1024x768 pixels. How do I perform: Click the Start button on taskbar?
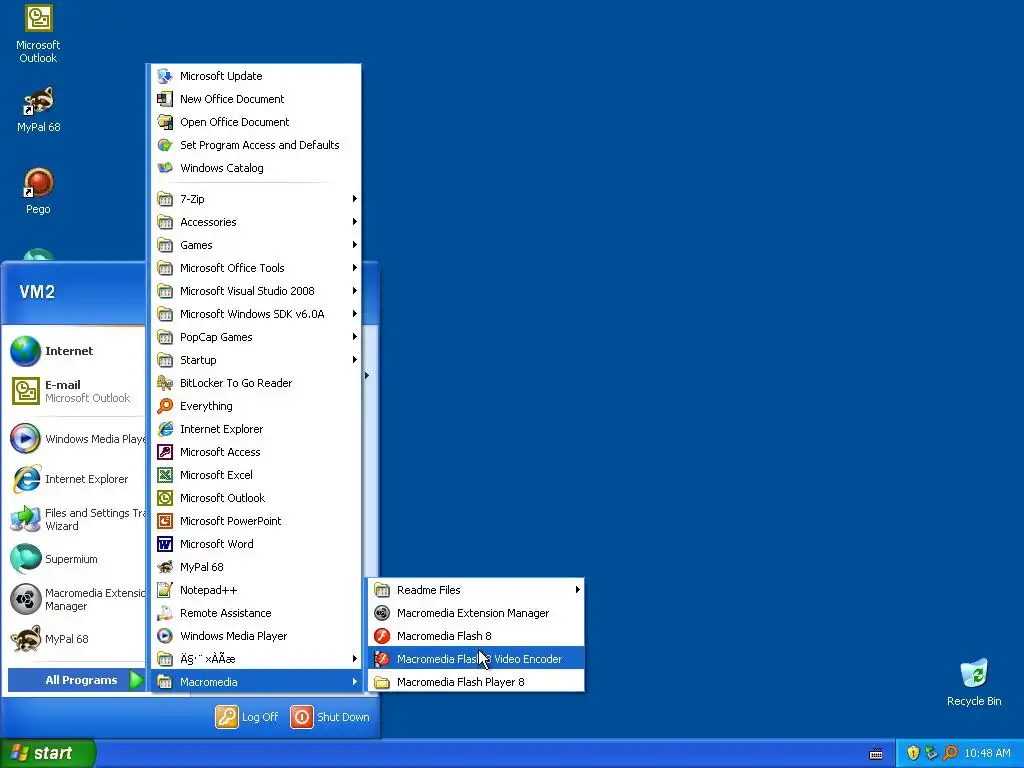47,753
